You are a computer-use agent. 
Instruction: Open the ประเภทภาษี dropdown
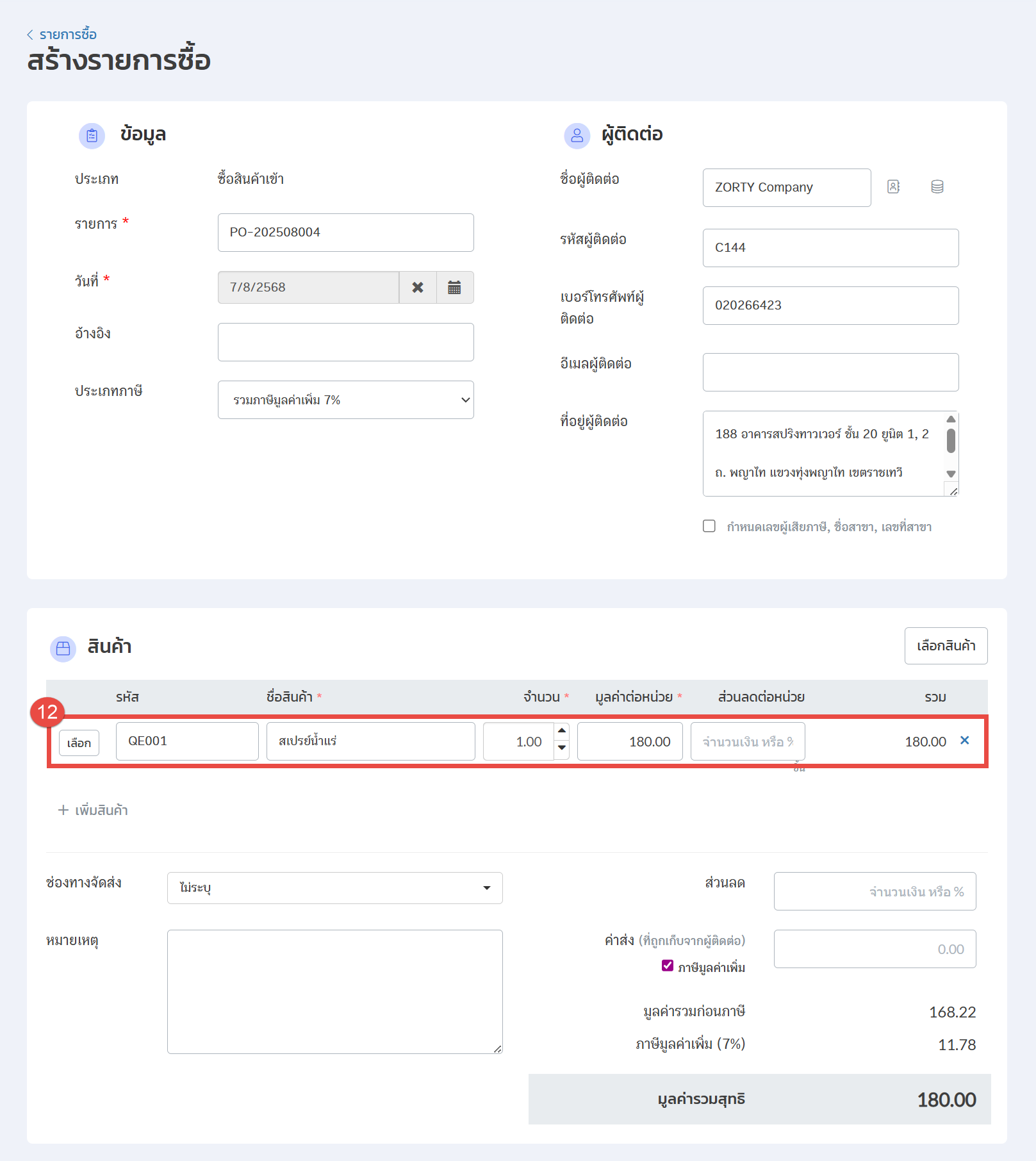(x=345, y=400)
